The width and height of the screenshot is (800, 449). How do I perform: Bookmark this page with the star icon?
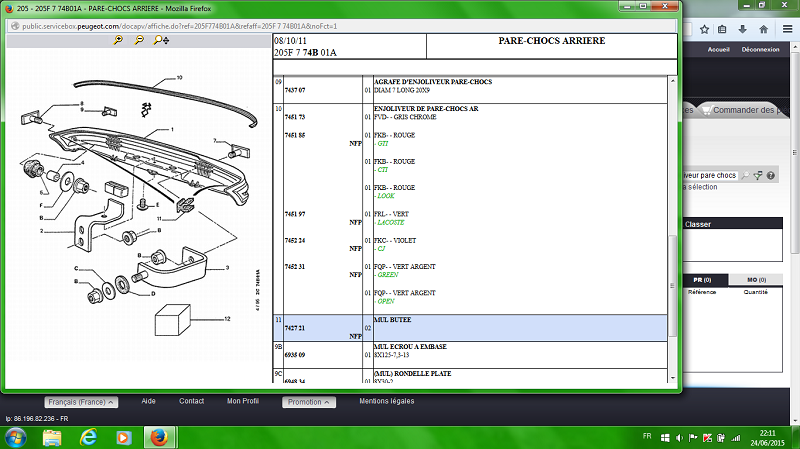tap(704, 30)
